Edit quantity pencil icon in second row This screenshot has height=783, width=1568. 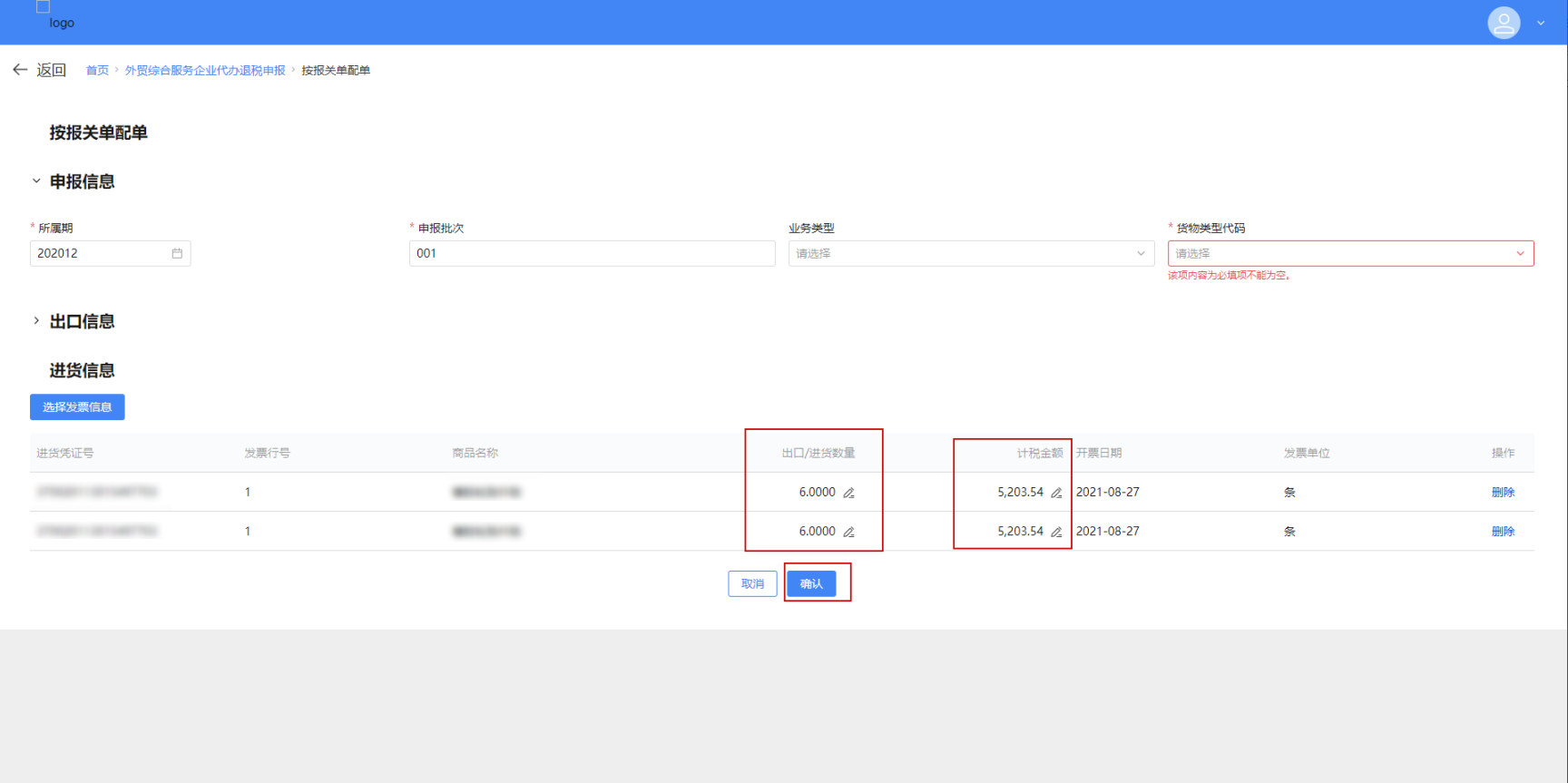point(849,532)
